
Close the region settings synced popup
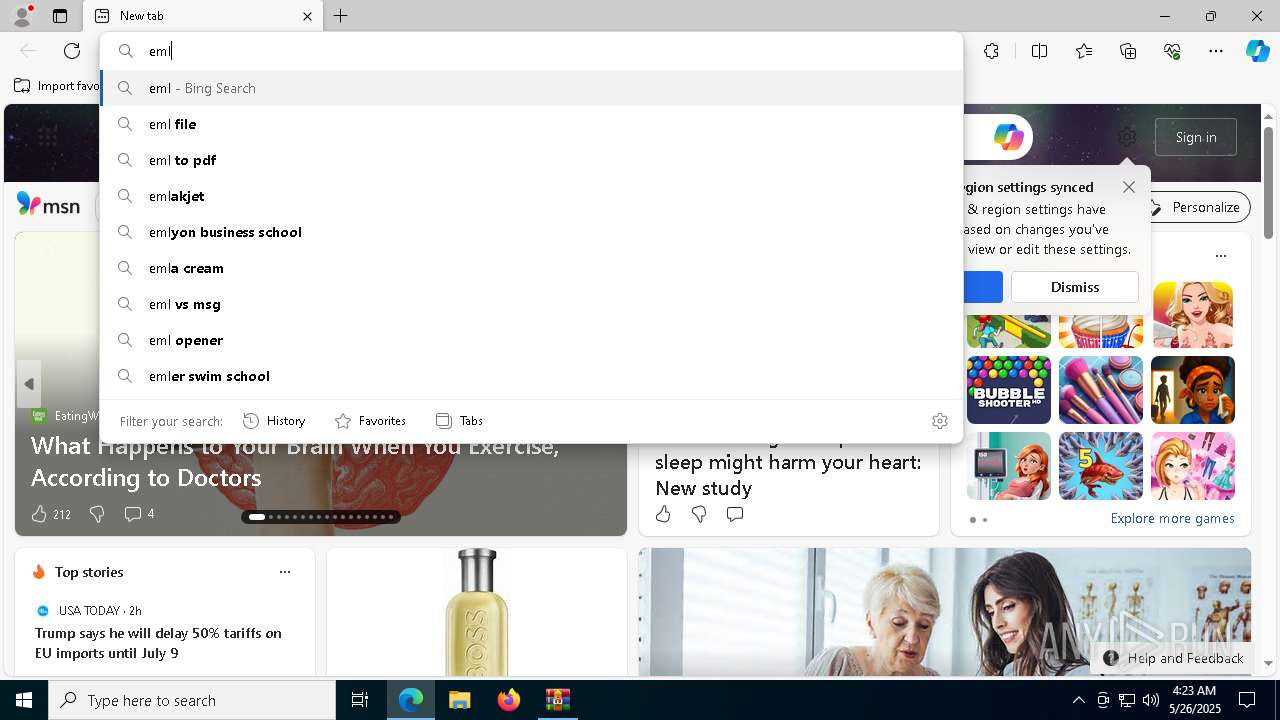[1129, 187]
